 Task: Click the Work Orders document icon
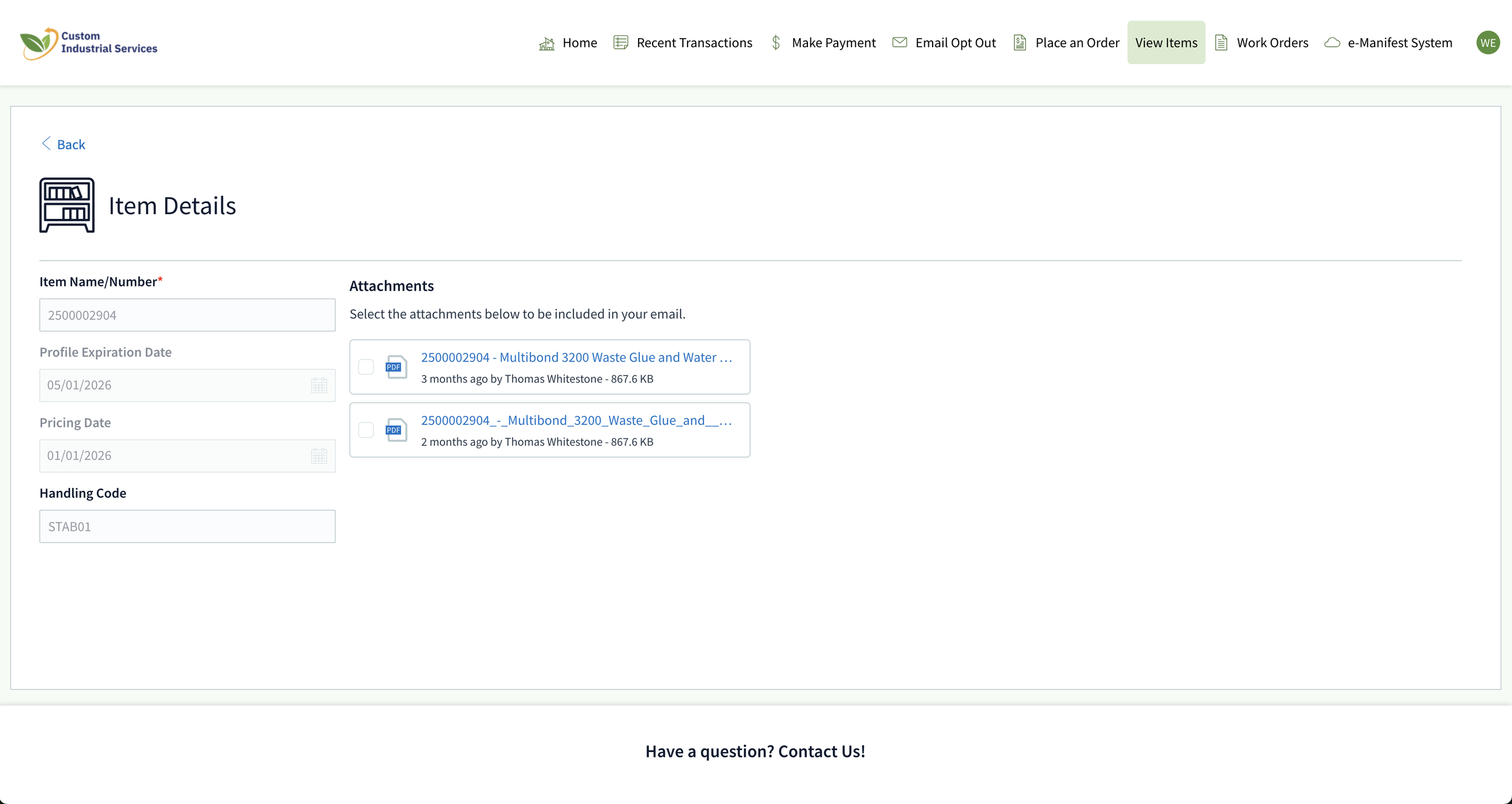[1221, 43]
